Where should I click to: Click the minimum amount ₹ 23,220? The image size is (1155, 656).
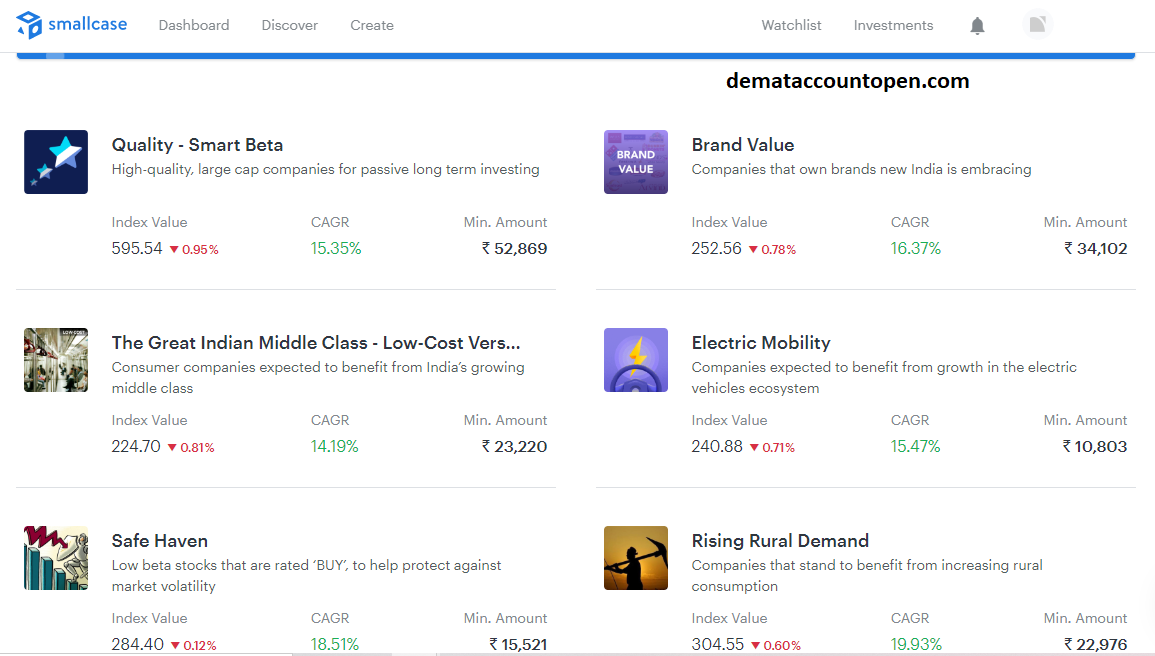514,447
